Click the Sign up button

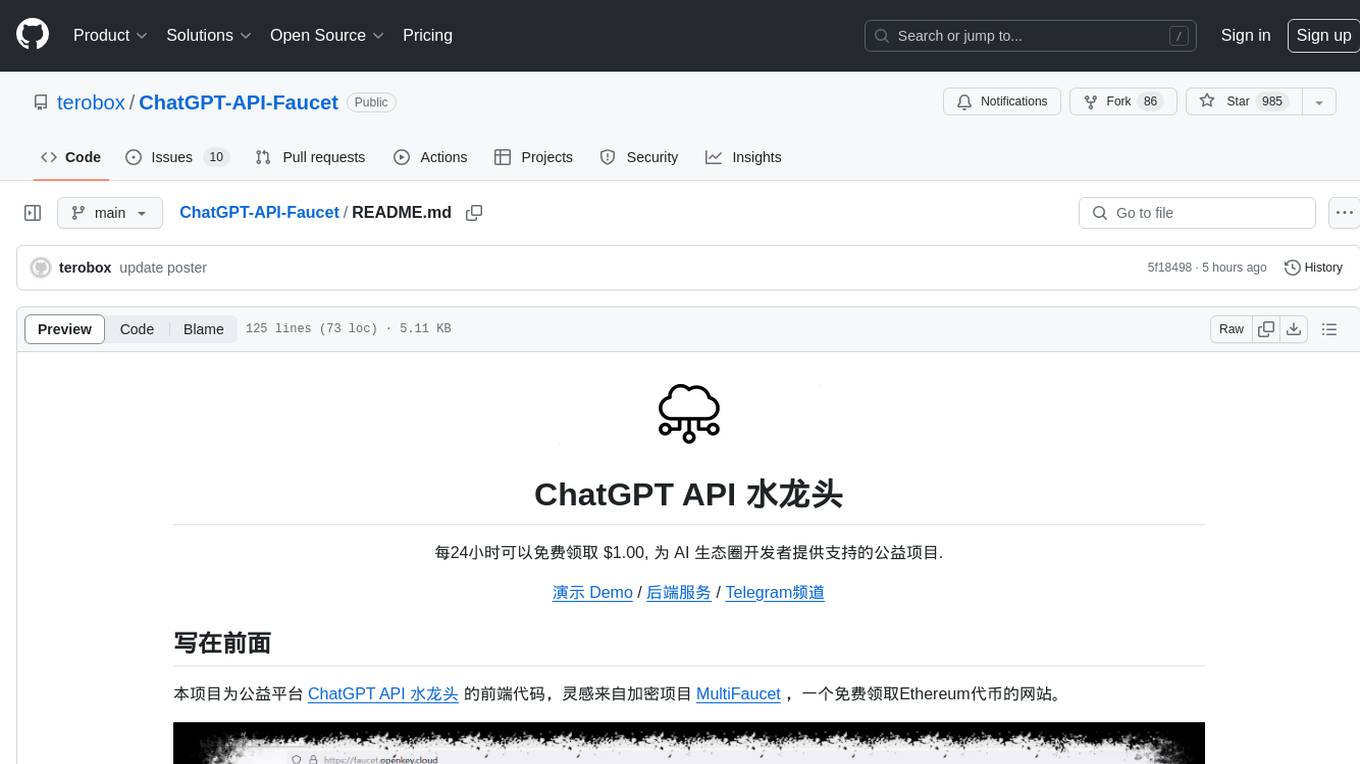pyautogui.click(x=1323, y=35)
